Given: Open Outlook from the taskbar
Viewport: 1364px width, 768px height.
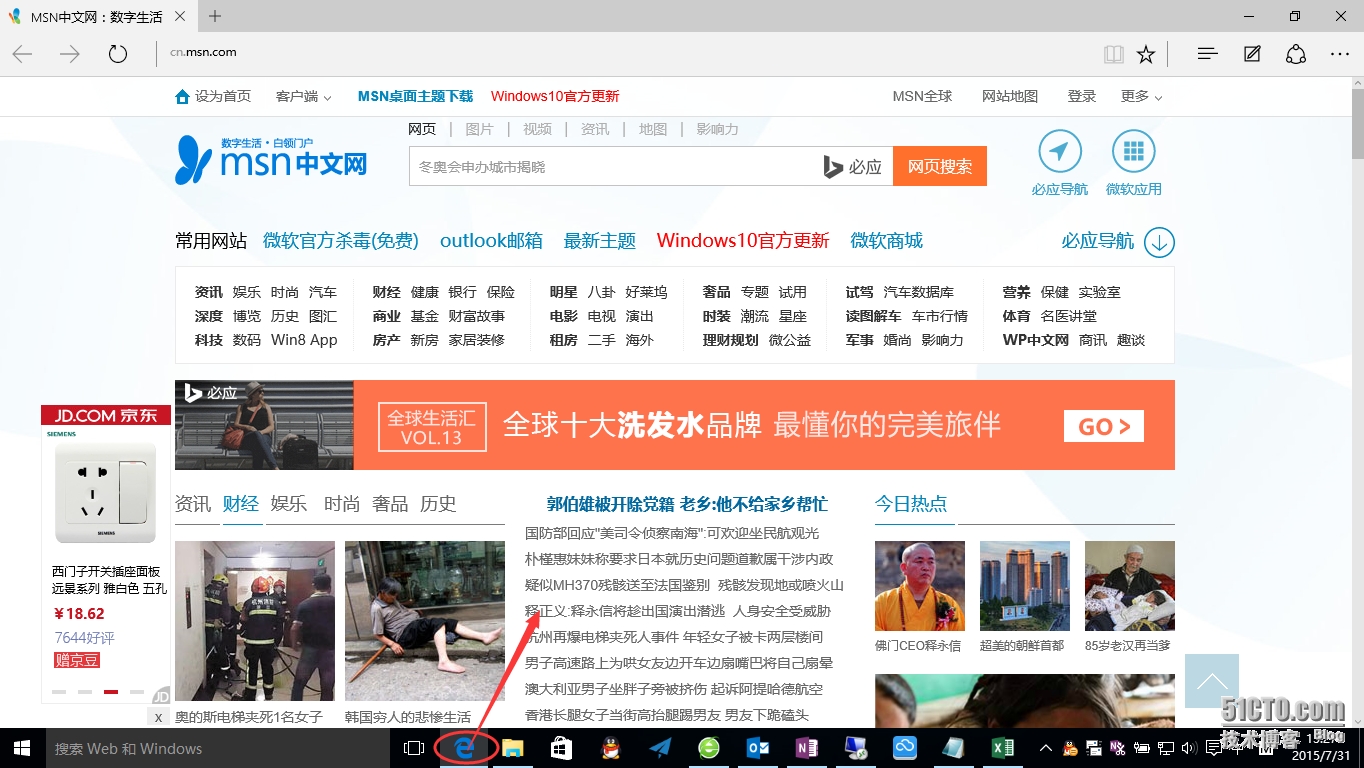Looking at the screenshot, I should [x=758, y=748].
